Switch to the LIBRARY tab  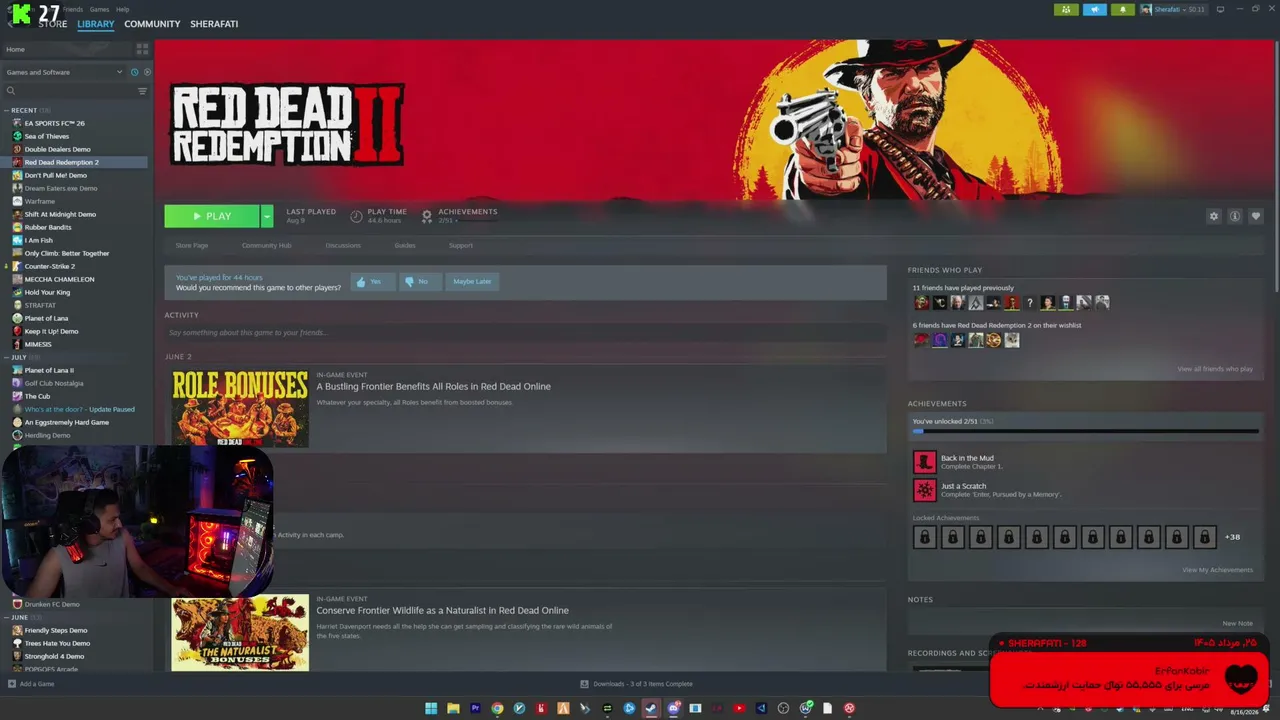pyautogui.click(x=96, y=24)
